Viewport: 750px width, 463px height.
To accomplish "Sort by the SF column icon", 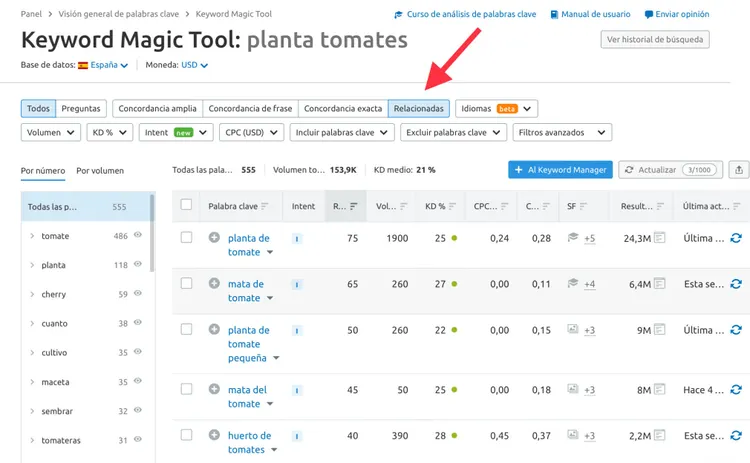I will tap(583, 206).
